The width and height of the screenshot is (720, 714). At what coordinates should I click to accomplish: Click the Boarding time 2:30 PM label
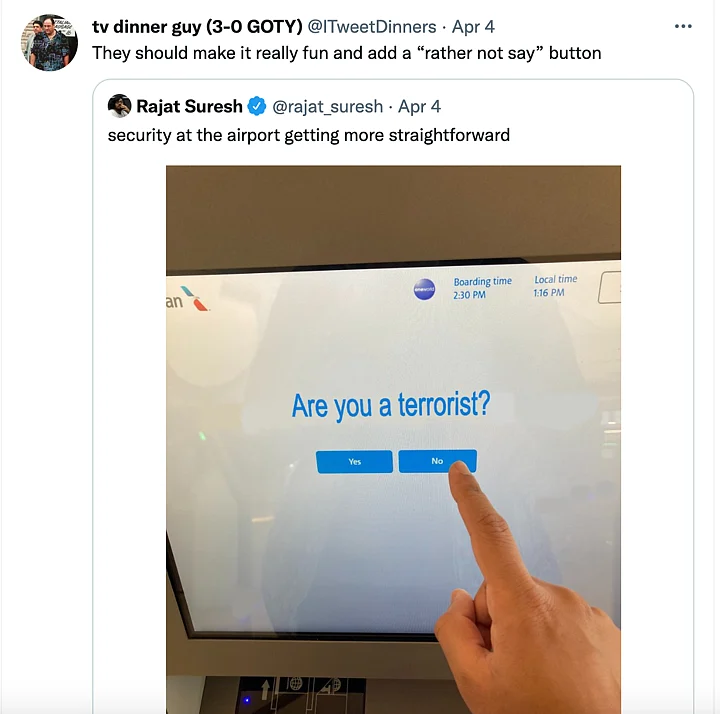(x=482, y=287)
